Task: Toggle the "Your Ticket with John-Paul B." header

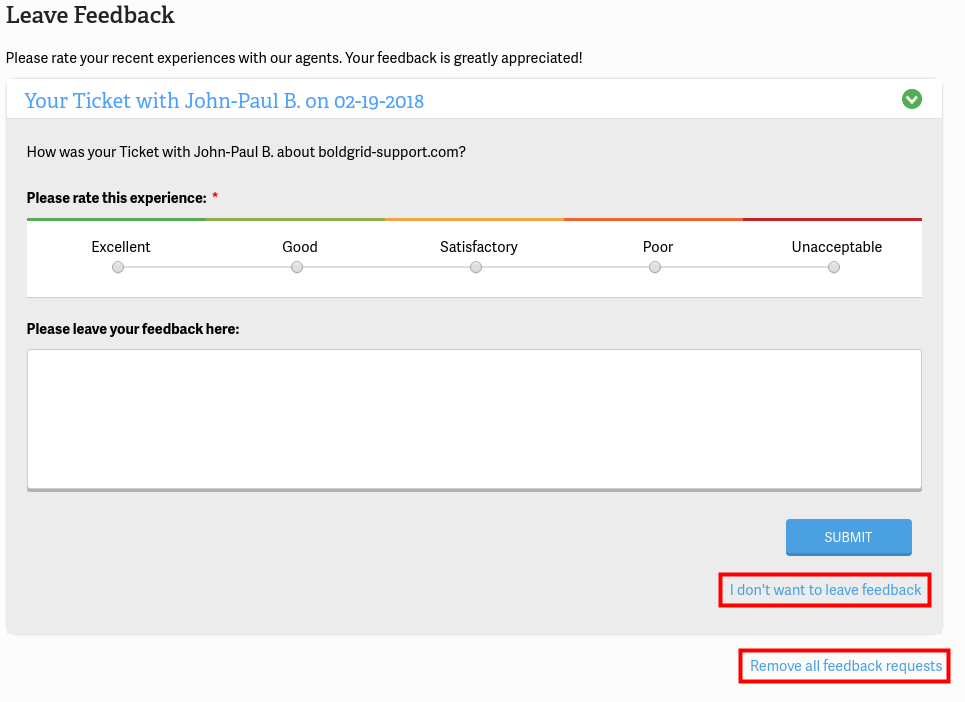Action: tap(225, 101)
